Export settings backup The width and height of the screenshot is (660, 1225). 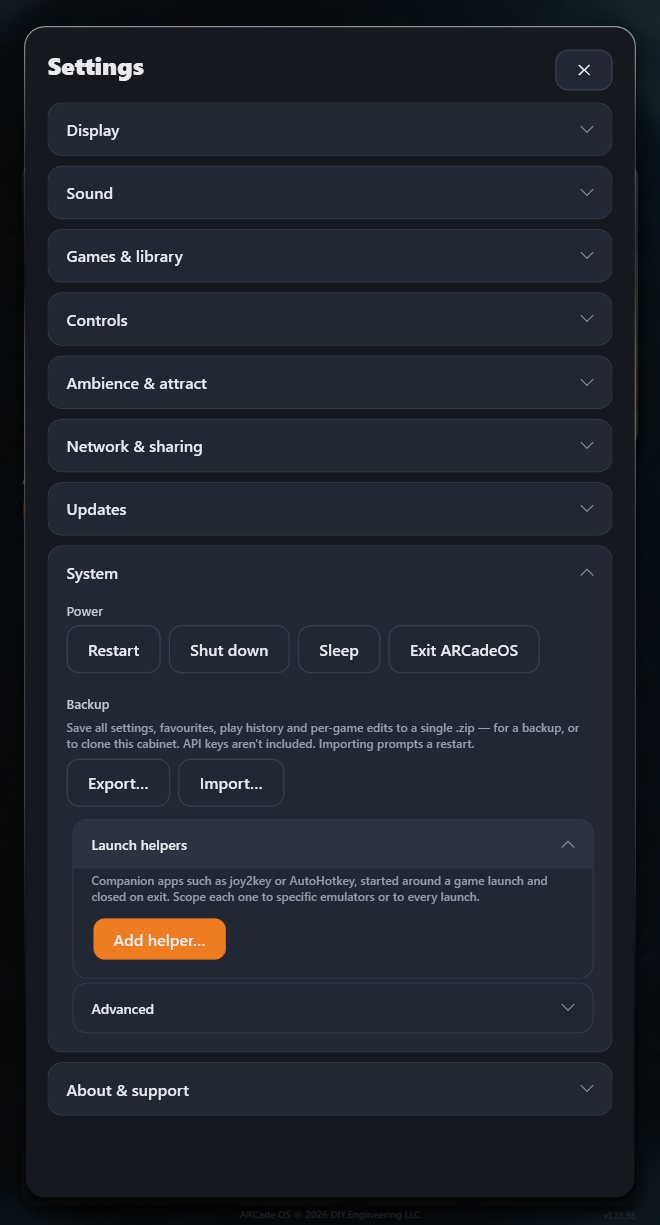coord(118,783)
